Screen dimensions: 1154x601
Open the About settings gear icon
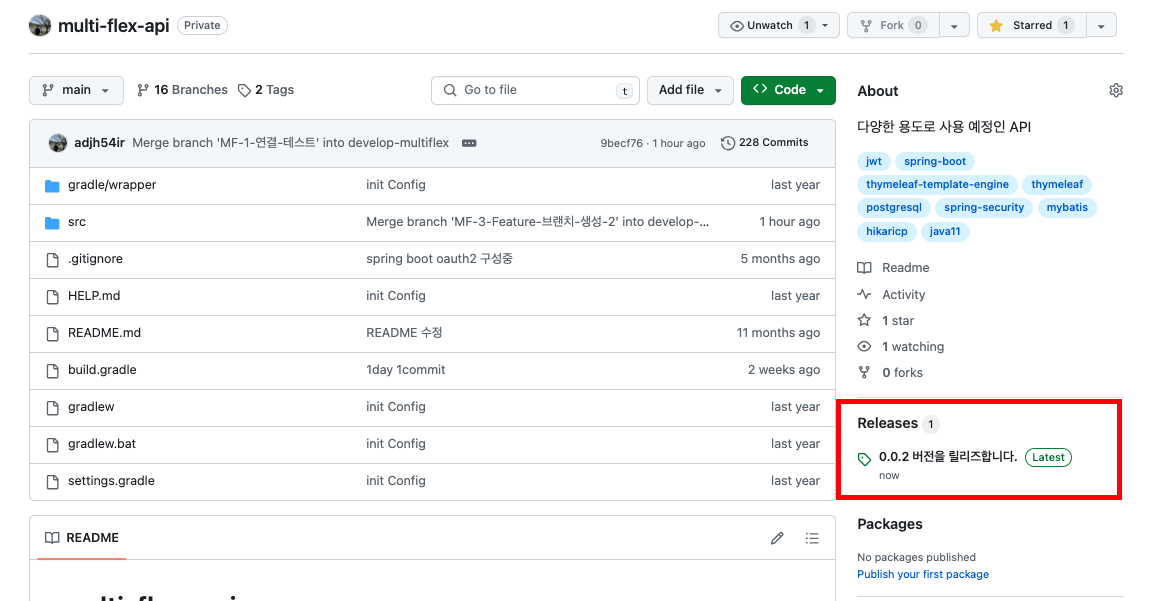[1116, 90]
